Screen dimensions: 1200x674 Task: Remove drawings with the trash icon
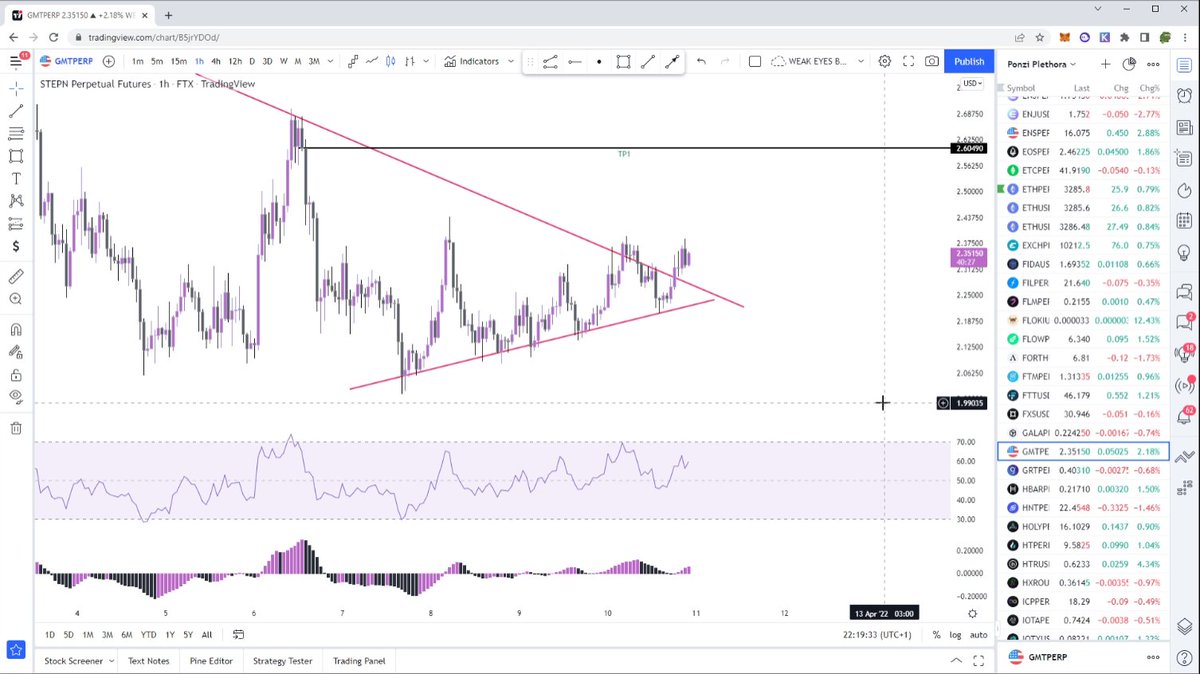point(16,428)
